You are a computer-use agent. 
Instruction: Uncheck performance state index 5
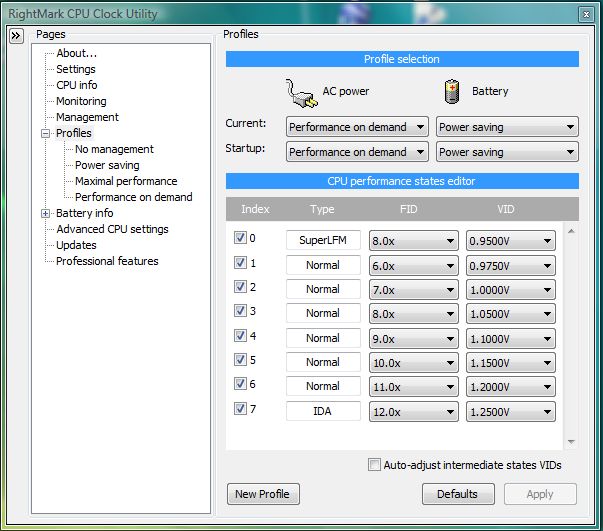point(240,360)
